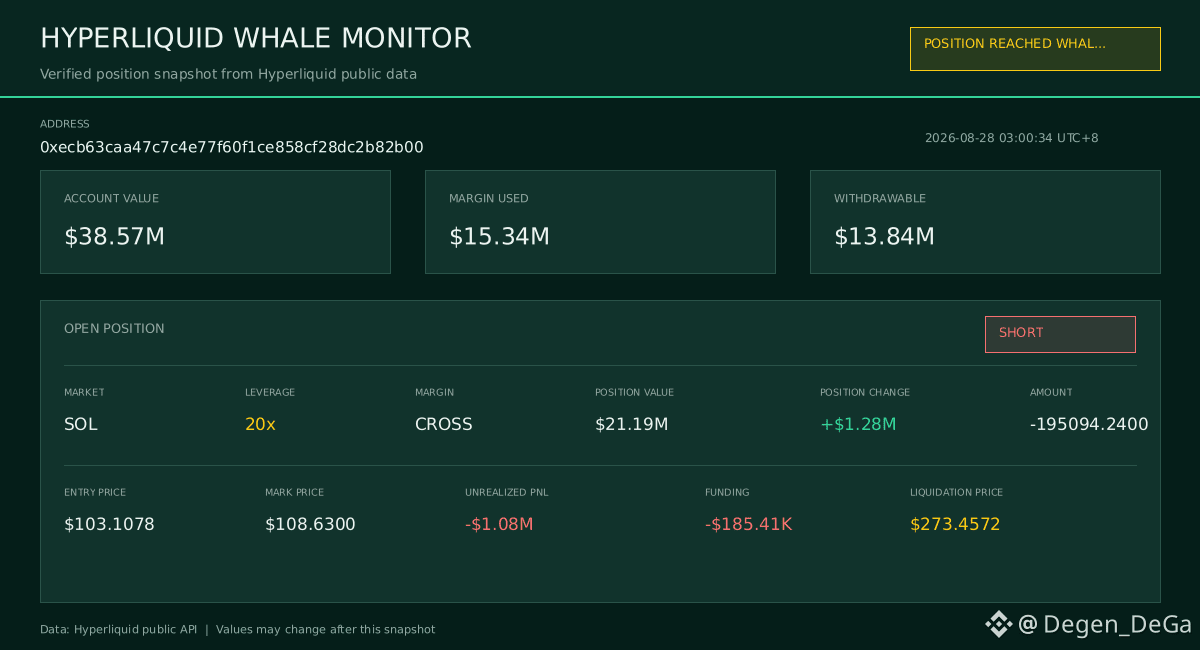Click the snapshot timestamp 2026-08-28 03:00:34 UTC+8
The width and height of the screenshot is (1200, 650).
[1012, 138]
